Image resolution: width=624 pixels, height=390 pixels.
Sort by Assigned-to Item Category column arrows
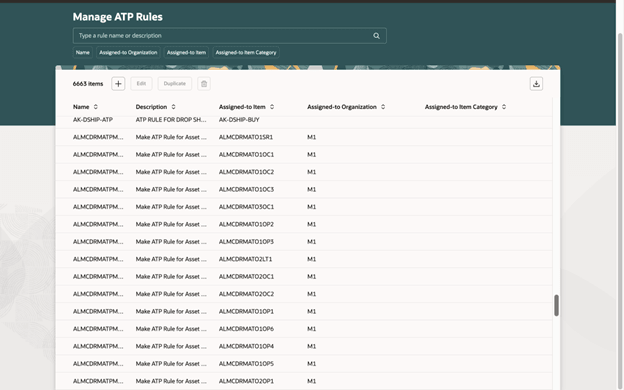point(504,107)
